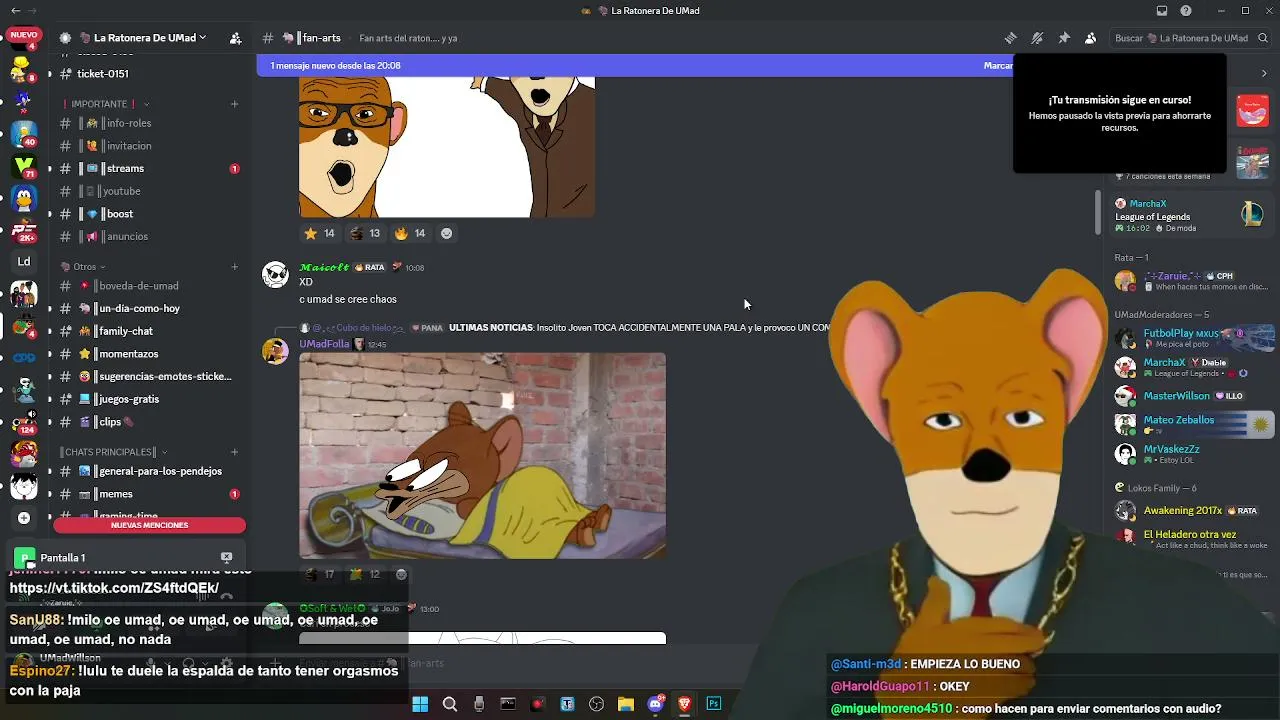Select FutbolPlay in the member list
The height and width of the screenshot is (720, 1280).
click(1194, 338)
